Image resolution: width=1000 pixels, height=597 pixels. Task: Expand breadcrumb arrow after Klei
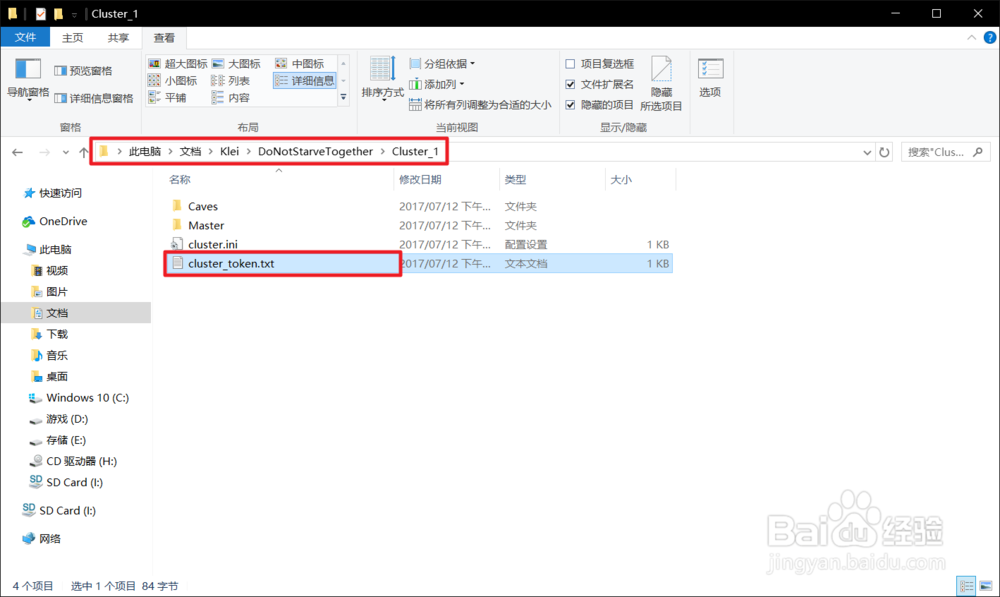point(249,152)
